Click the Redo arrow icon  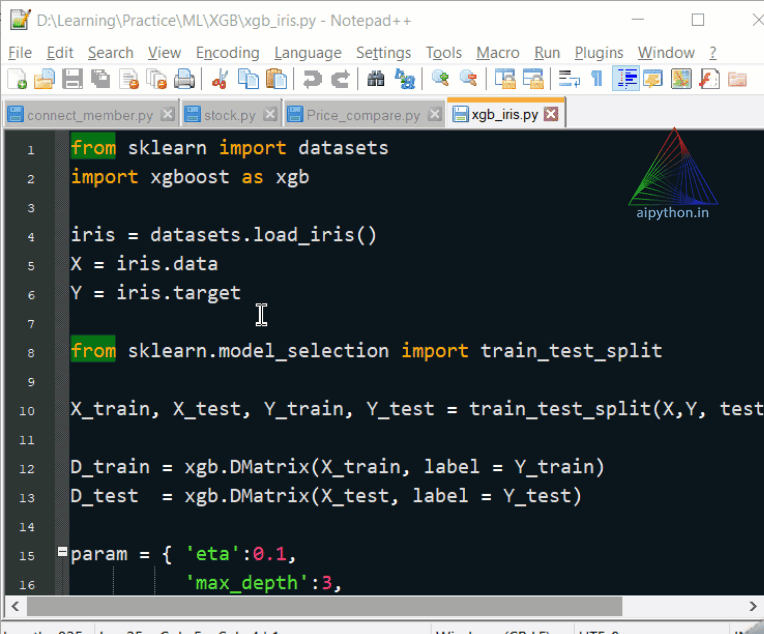click(x=340, y=79)
